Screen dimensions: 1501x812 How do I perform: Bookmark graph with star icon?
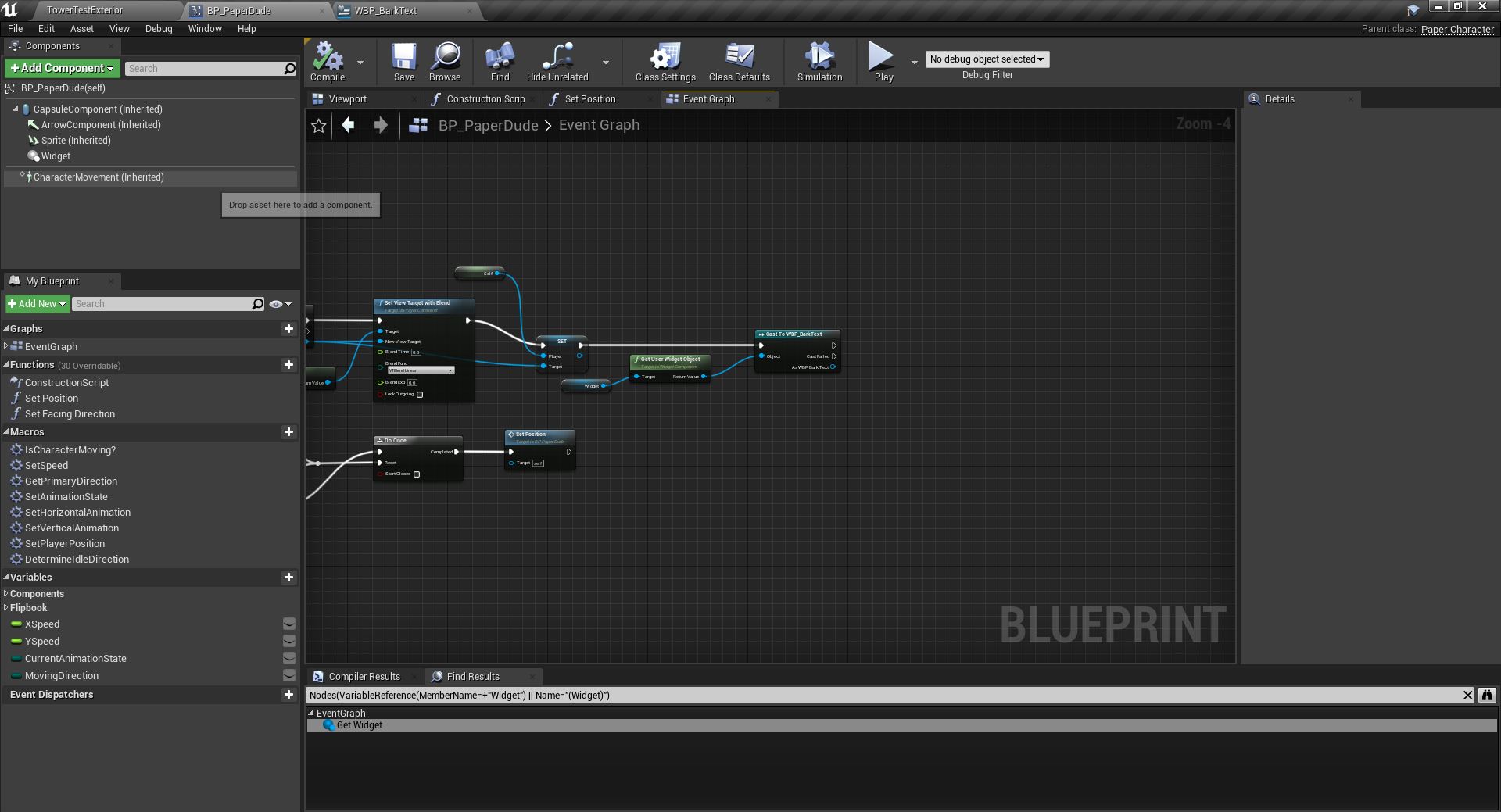[x=319, y=126]
